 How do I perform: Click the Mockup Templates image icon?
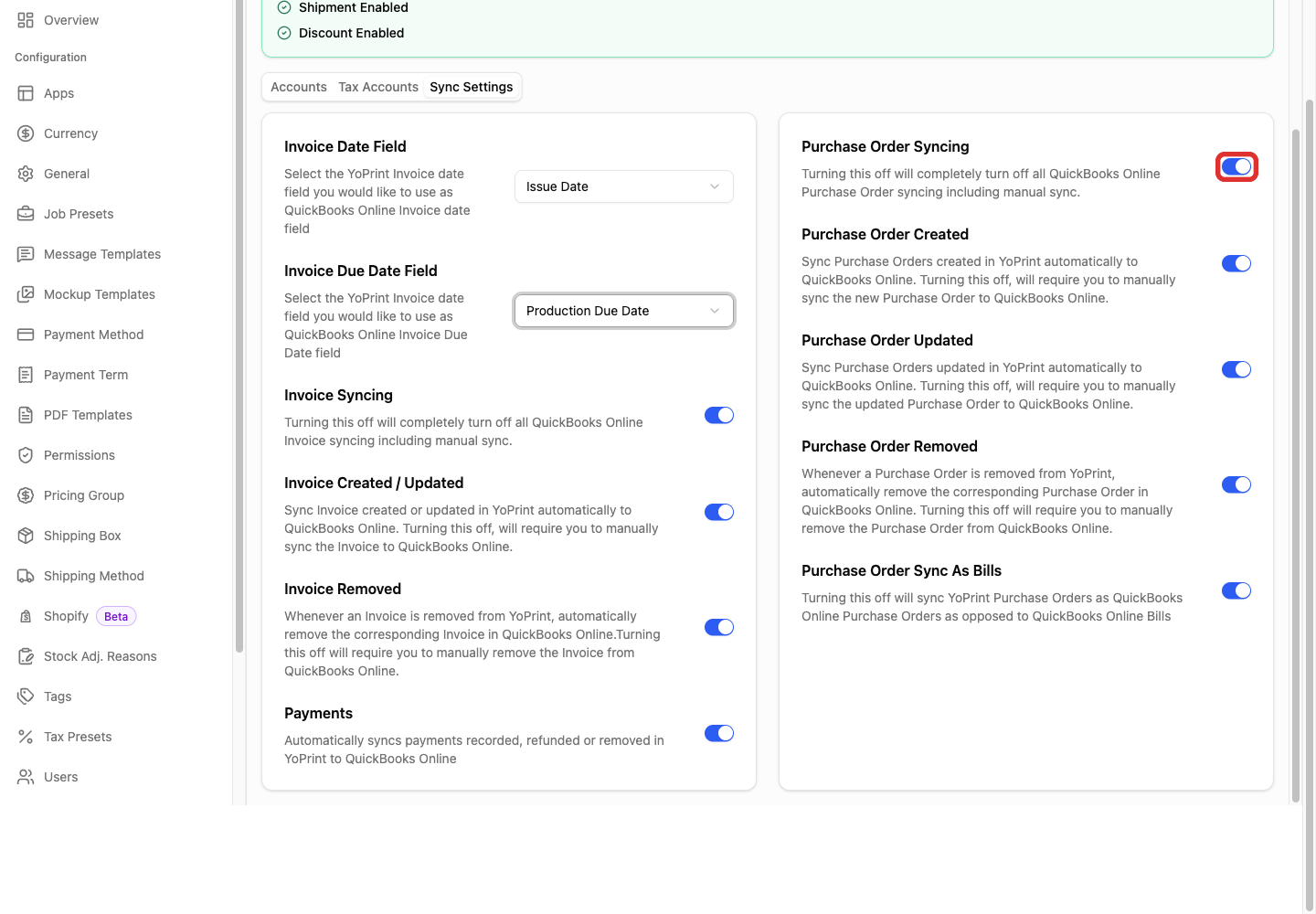26,294
